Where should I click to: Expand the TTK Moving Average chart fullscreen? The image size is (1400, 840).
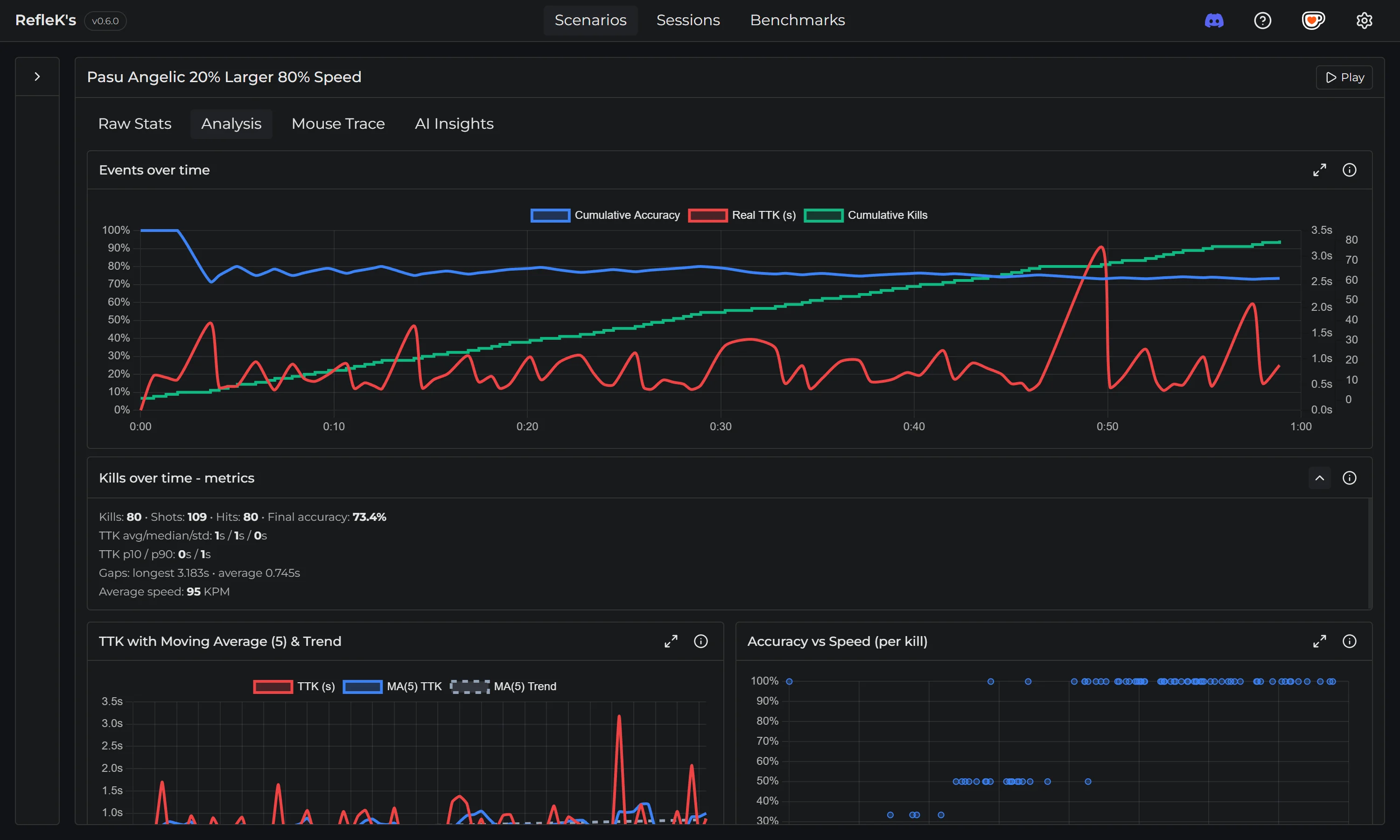click(671, 641)
